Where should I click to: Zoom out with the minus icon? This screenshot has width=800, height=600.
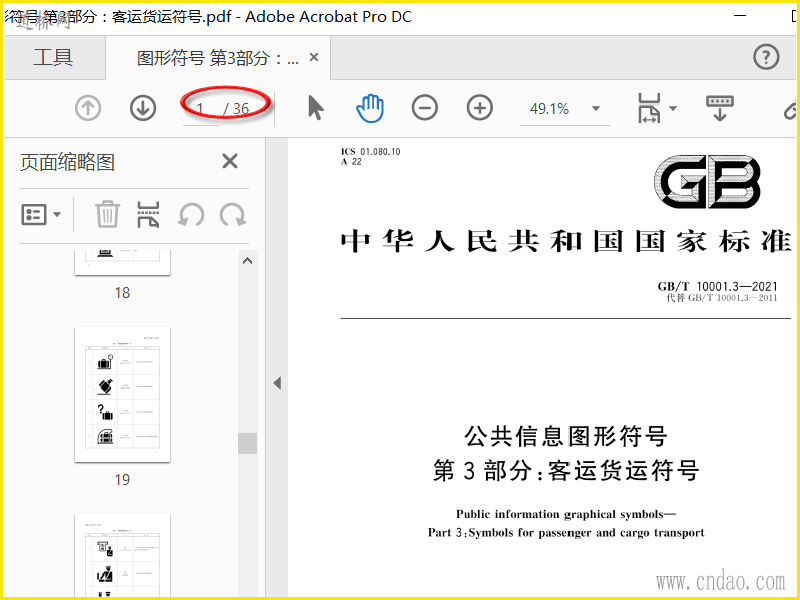click(424, 108)
